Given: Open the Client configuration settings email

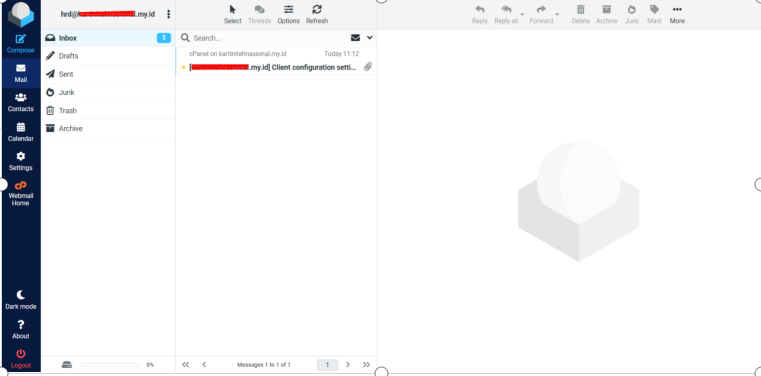Looking at the screenshot, I should [x=276, y=61].
